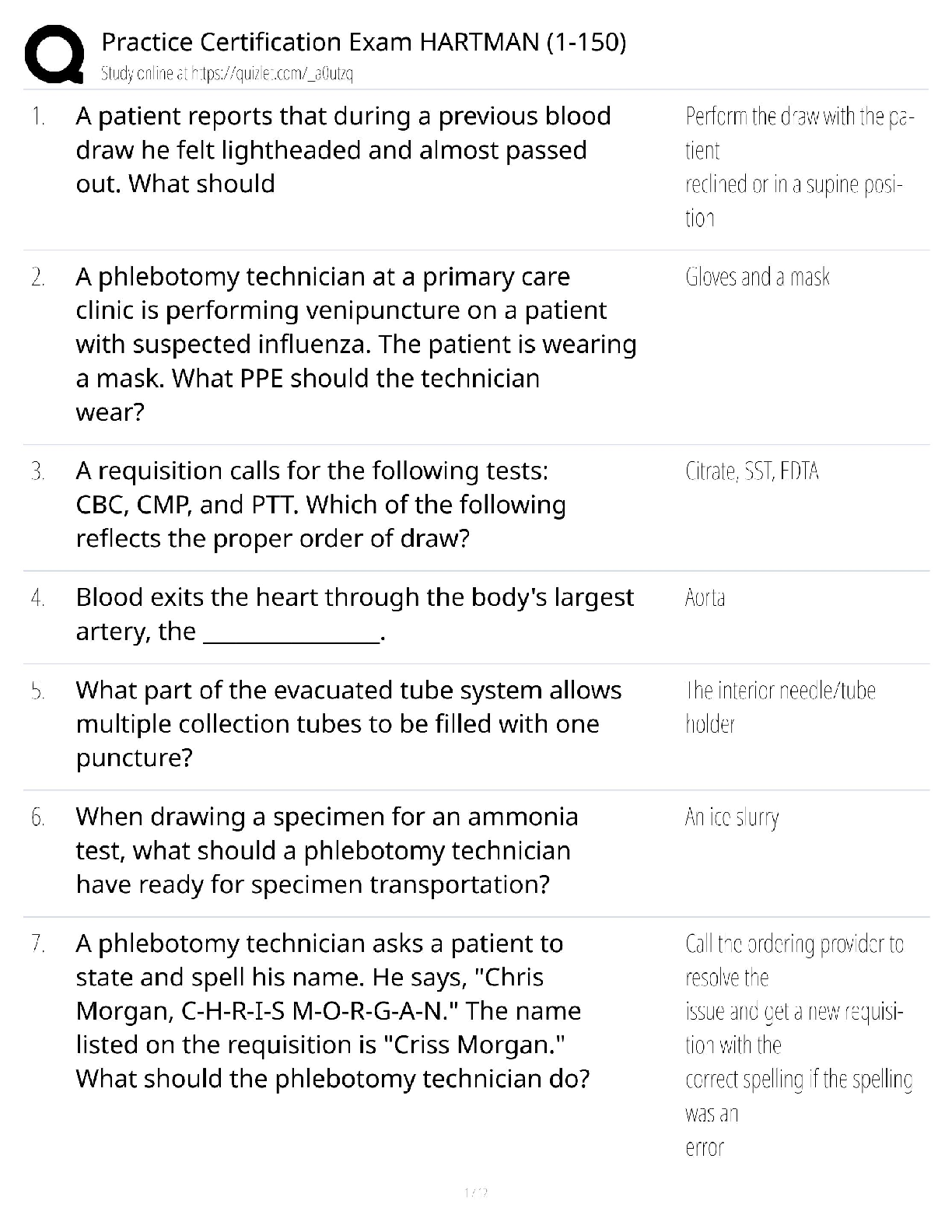Select the evacuated tube system question
The height and width of the screenshot is (1232, 952).
point(348,724)
